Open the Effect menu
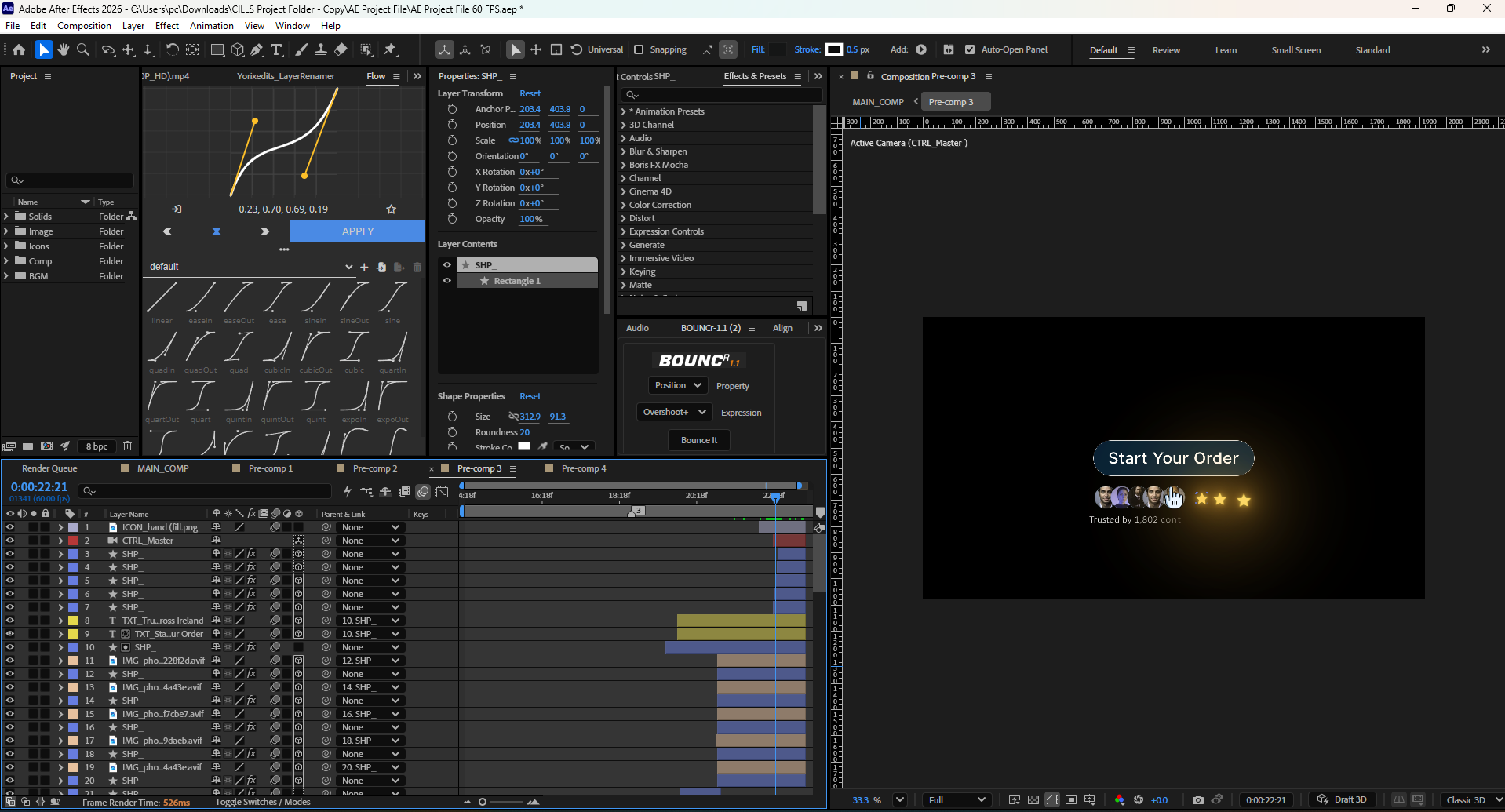This screenshot has width=1505, height=812. pyautogui.click(x=167, y=26)
